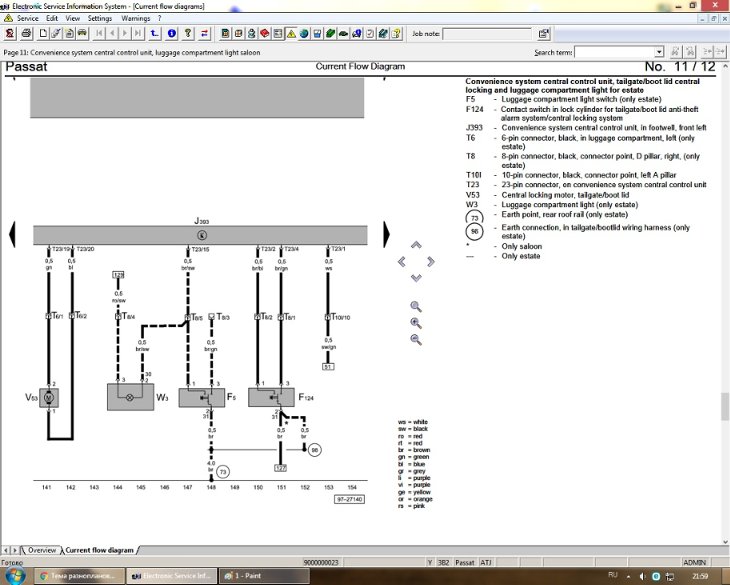Pan diagram right with chevron arrow
Viewport: 730px width, 585px height.
click(431, 262)
